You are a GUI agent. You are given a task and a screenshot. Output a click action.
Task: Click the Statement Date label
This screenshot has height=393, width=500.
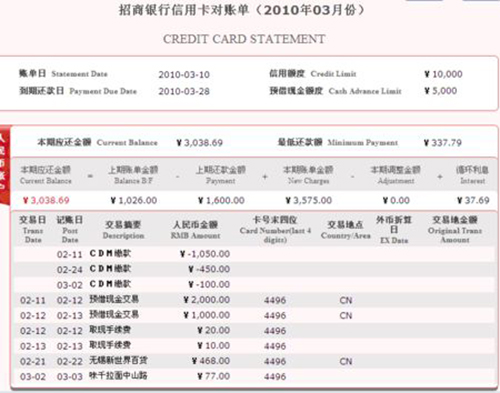click(63, 74)
